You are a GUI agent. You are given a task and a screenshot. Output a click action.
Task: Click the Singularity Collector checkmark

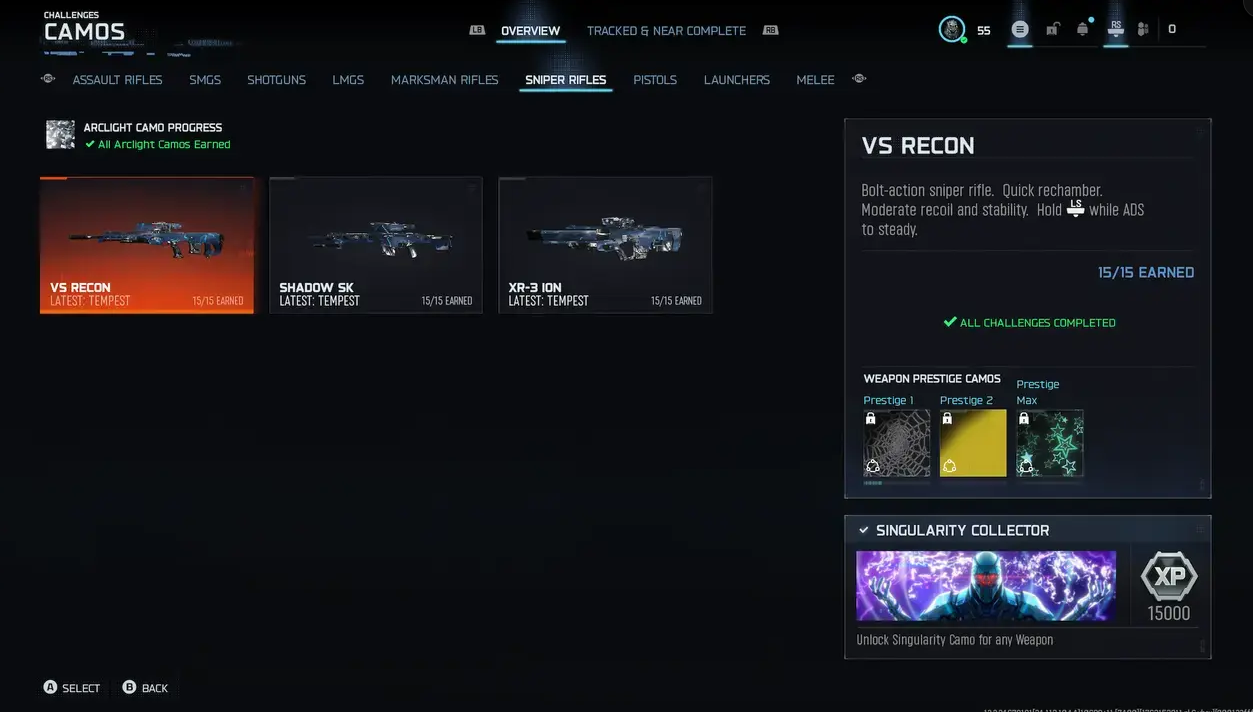pos(864,530)
